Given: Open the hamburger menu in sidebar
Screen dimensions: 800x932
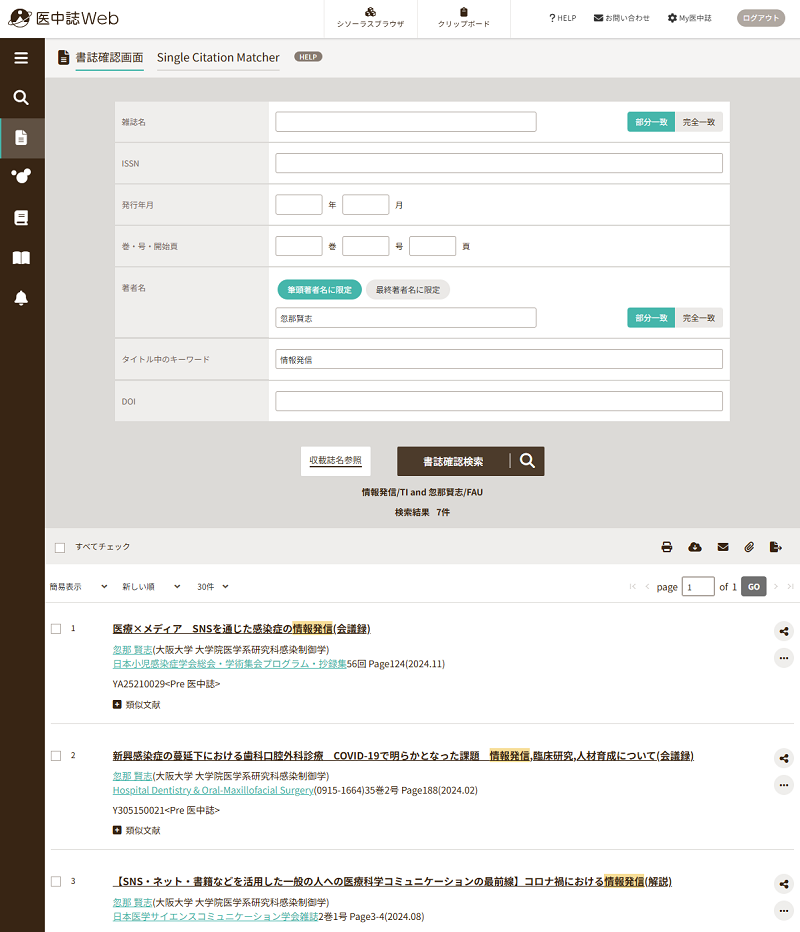Looking at the screenshot, I should click(x=21, y=58).
